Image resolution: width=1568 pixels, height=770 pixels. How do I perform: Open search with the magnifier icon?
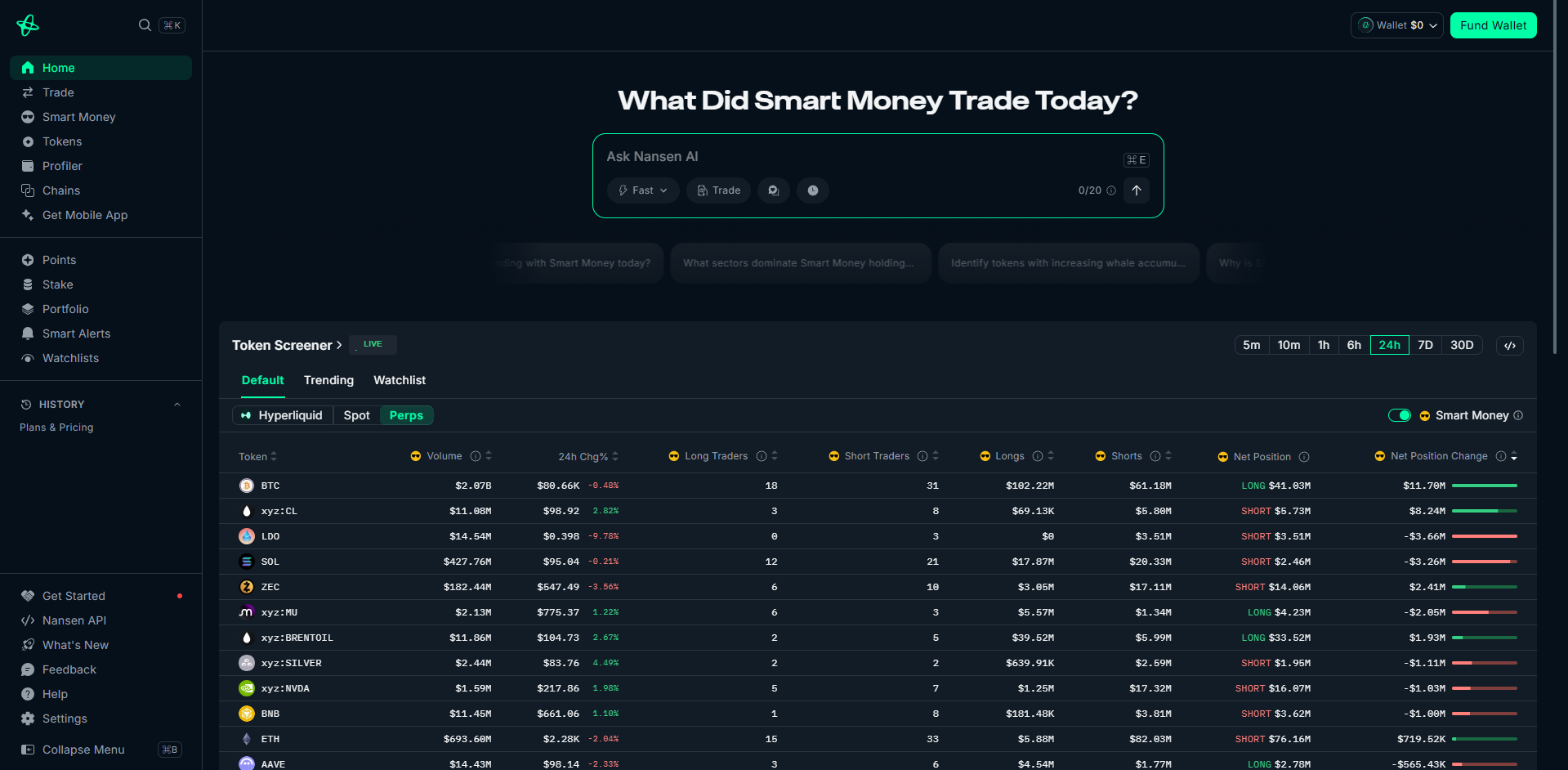tap(145, 25)
